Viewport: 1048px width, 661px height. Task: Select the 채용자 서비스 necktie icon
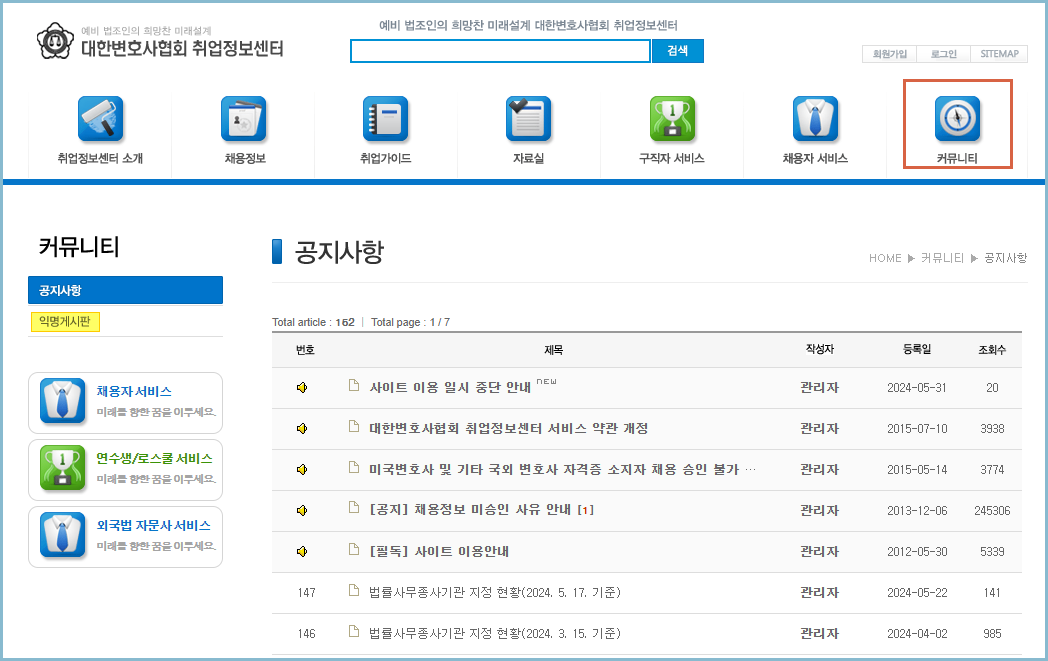(x=814, y=118)
